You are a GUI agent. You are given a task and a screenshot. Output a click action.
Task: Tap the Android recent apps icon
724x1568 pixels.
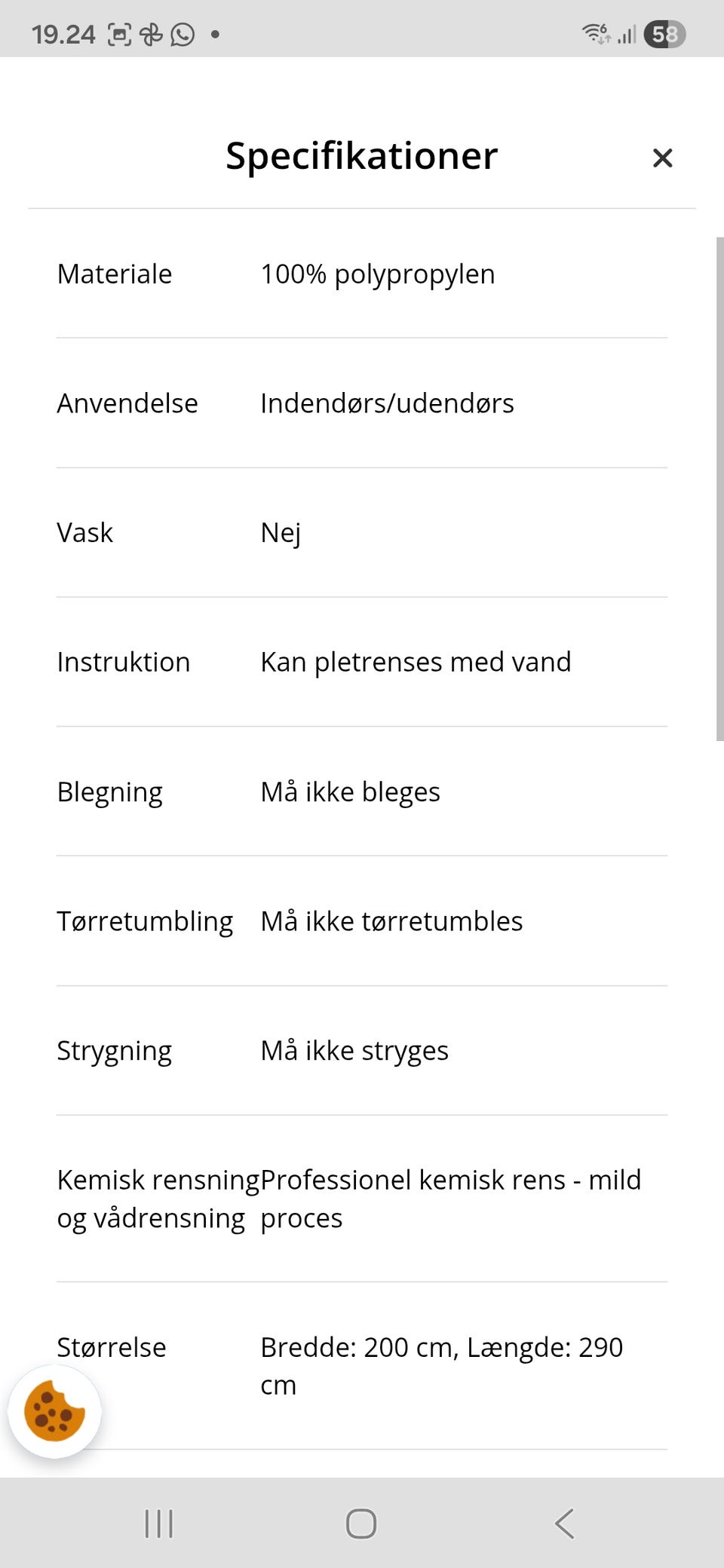158,1524
